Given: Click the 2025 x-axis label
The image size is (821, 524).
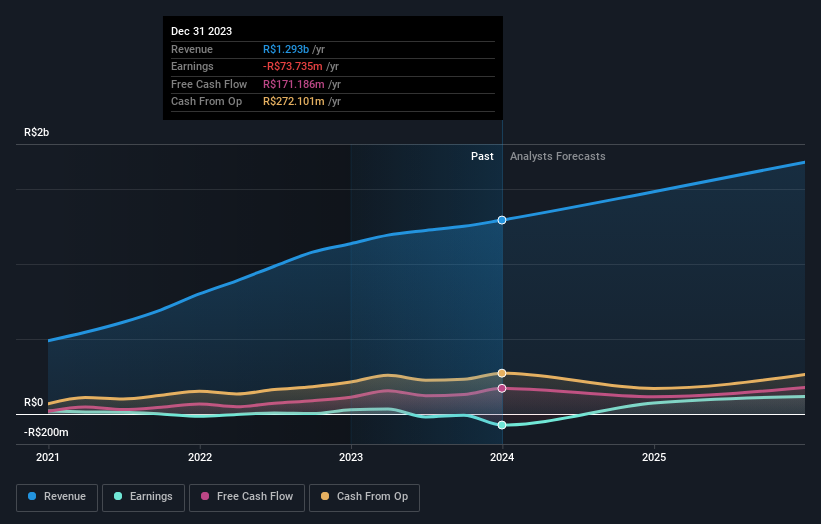Looking at the screenshot, I should (654, 458).
